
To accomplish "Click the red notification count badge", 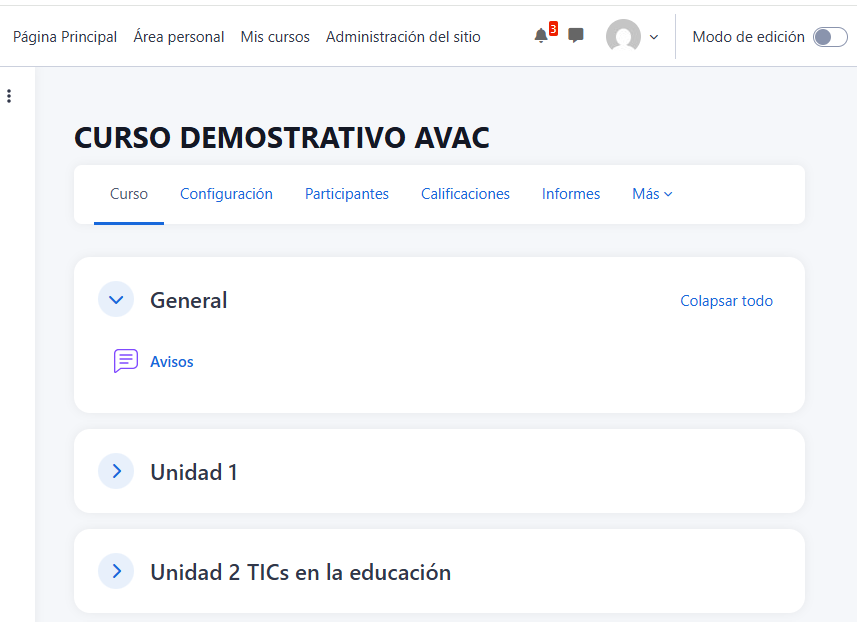I will click(553, 28).
